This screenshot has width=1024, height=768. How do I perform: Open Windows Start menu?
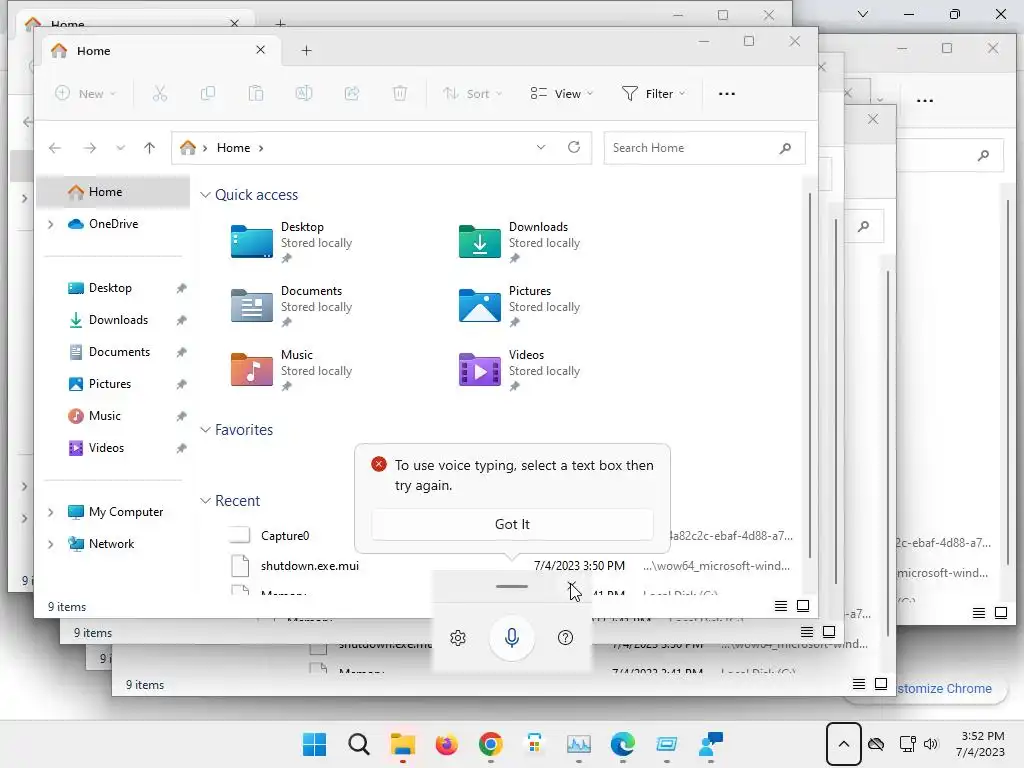[314, 744]
